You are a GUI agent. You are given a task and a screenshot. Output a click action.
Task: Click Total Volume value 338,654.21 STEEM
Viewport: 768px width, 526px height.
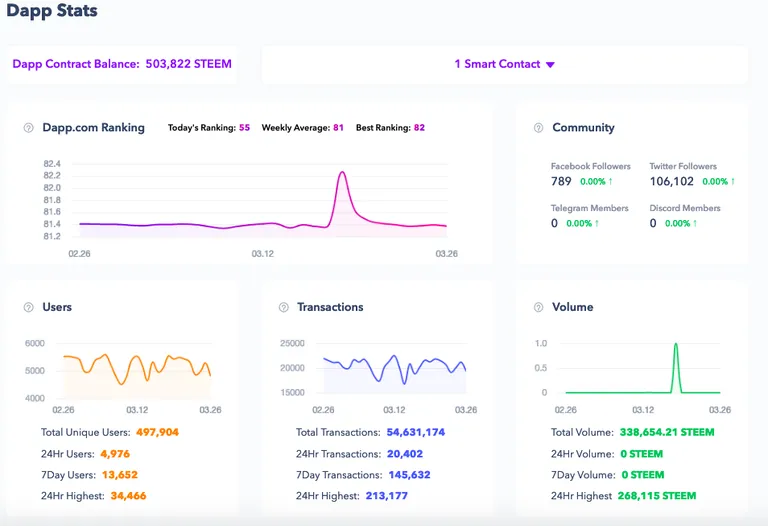tap(667, 432)
